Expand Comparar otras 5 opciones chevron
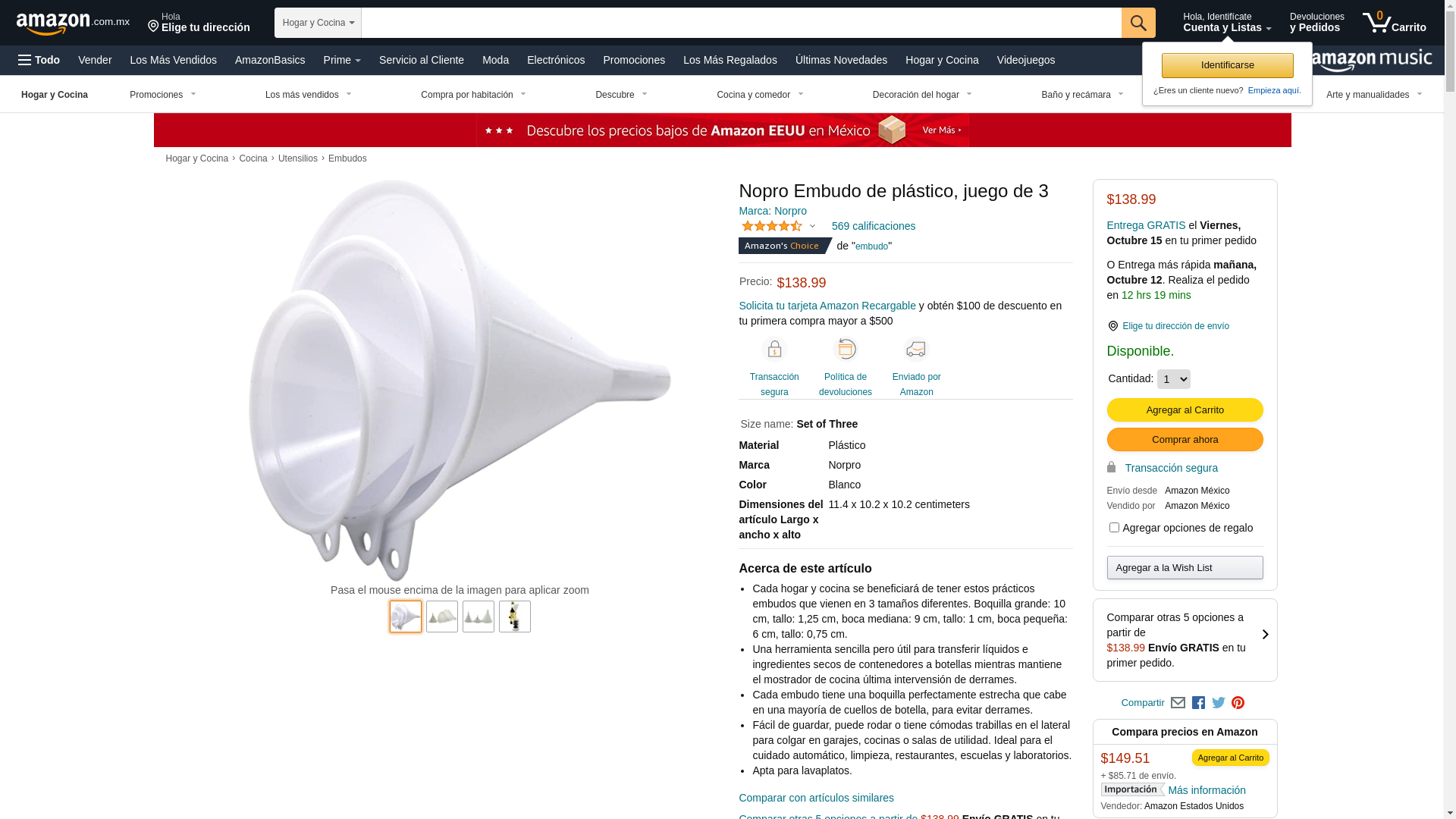The image size is (1456, 819). pos(1265,635)
